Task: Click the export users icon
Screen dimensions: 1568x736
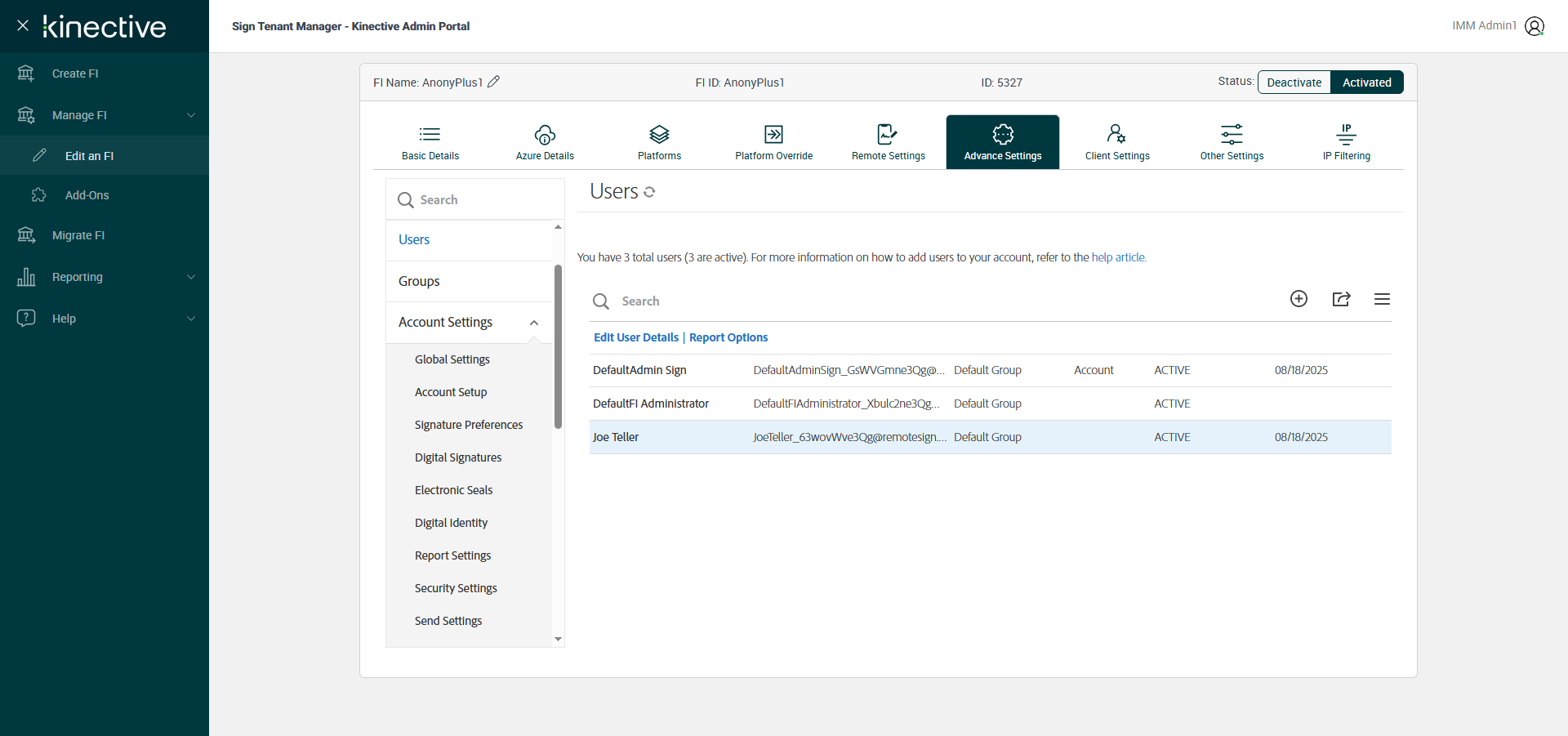Action: 1341,299
